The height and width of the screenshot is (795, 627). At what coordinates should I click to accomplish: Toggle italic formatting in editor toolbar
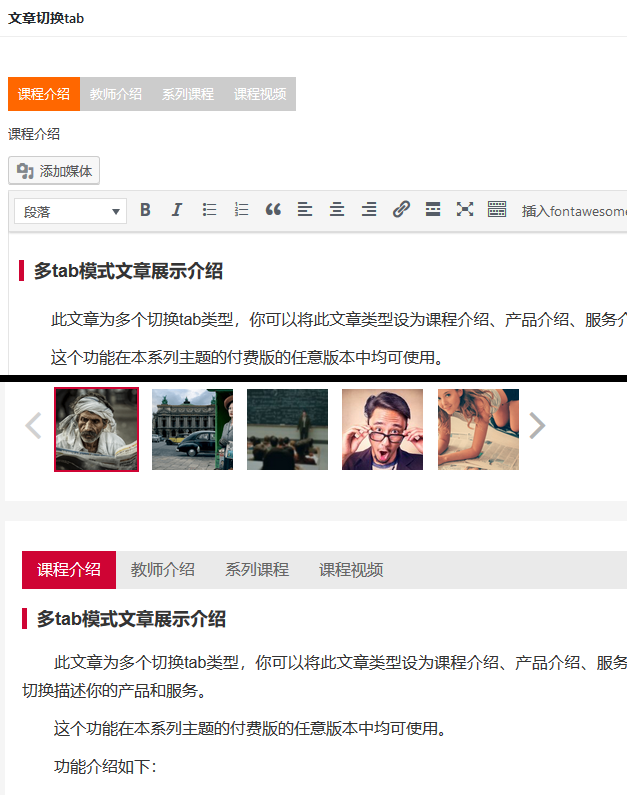[176, 209]
